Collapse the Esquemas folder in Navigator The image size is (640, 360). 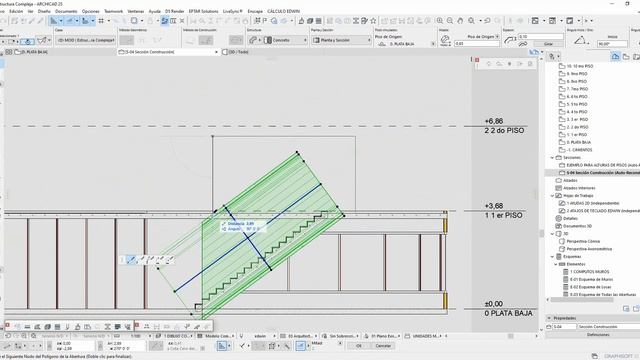click(x=552, y=257)
